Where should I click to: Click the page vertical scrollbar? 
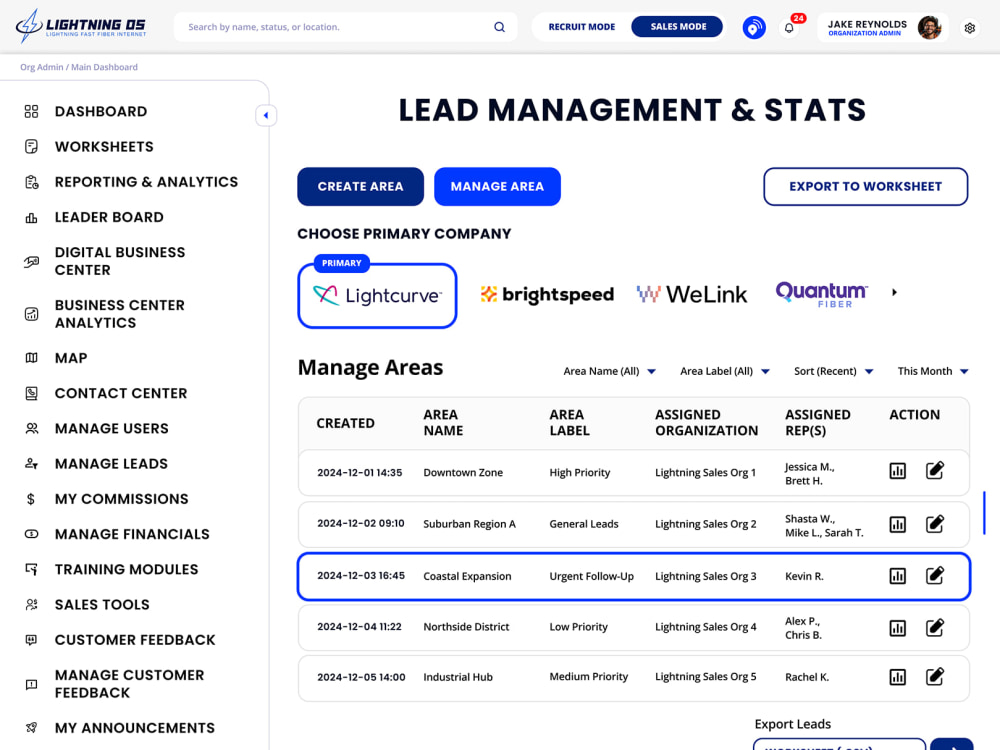point(984,513)
